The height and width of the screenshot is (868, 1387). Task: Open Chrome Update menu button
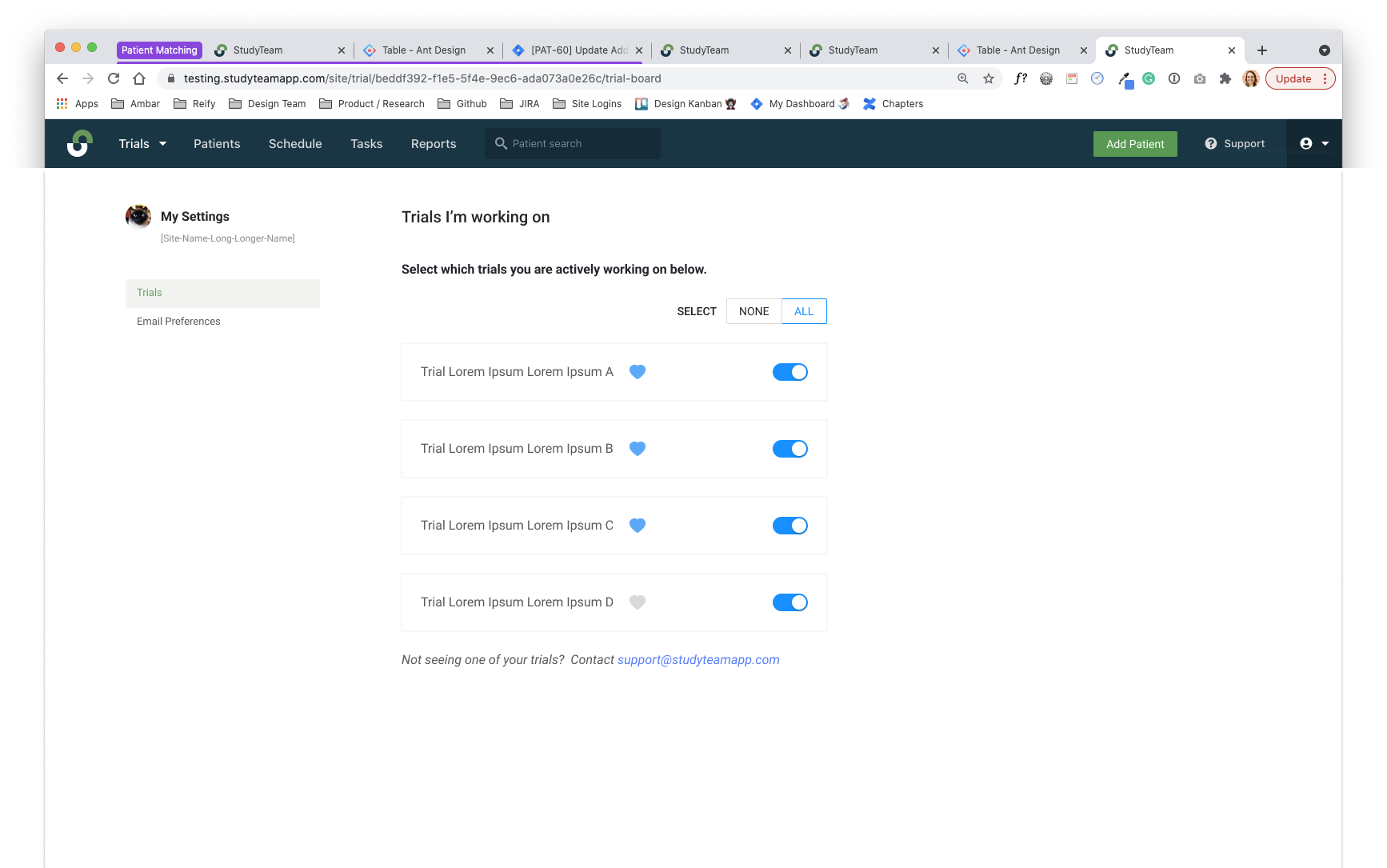(x=1300, y=78)
